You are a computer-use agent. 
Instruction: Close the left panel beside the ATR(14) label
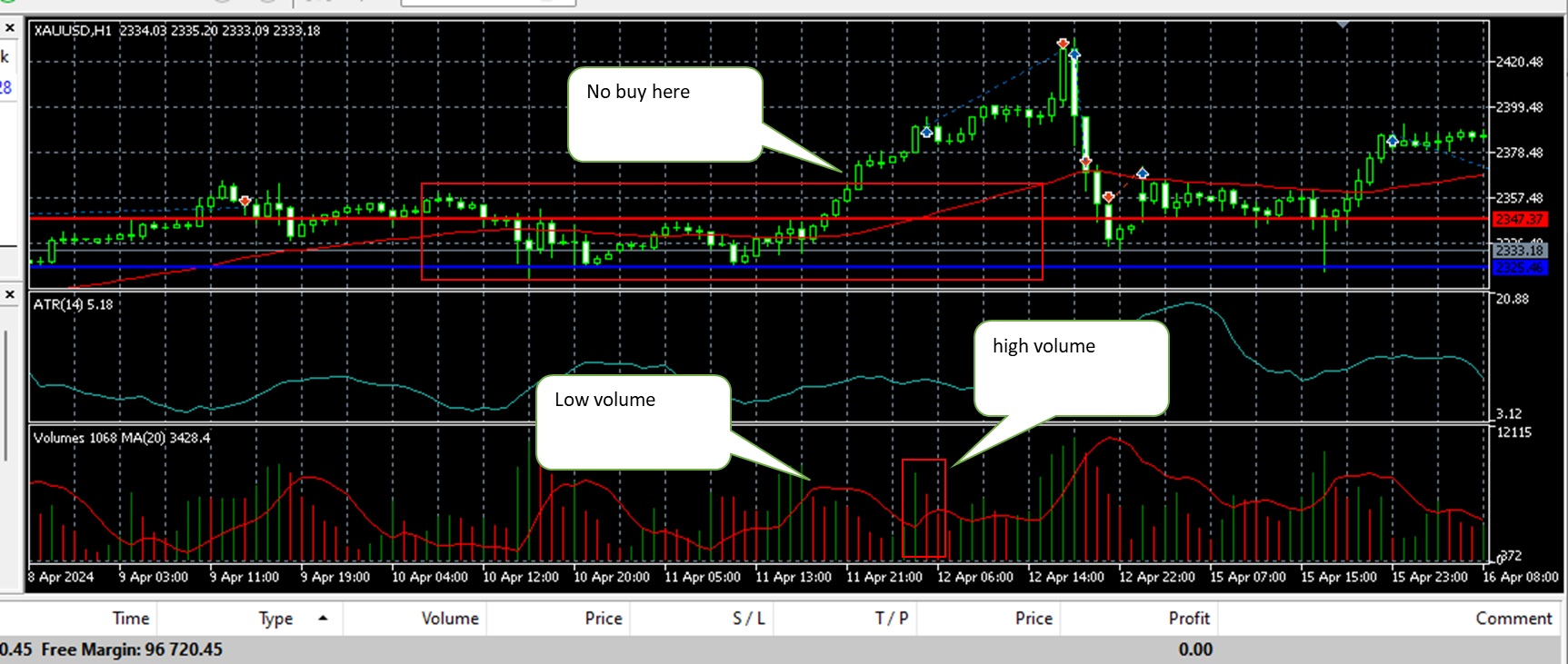[x=10, y=294]
